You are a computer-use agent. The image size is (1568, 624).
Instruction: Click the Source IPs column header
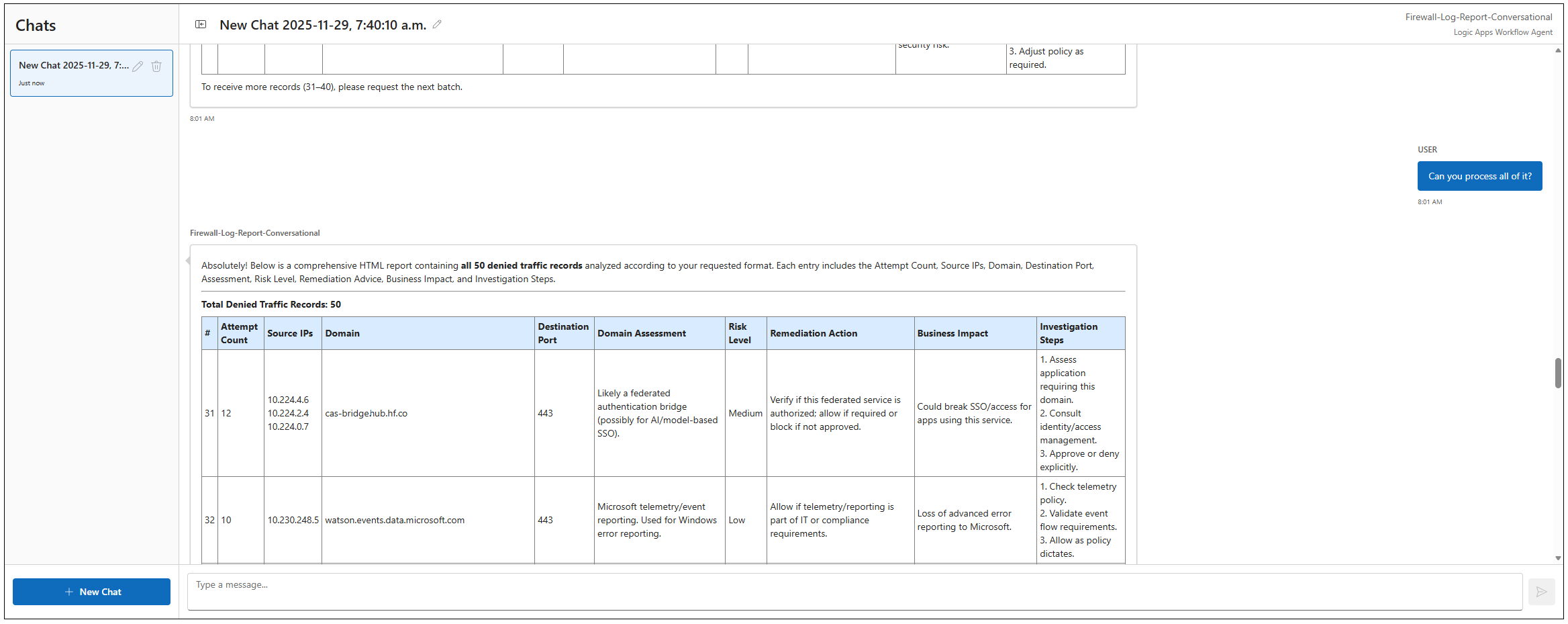(x=290, y=334)
